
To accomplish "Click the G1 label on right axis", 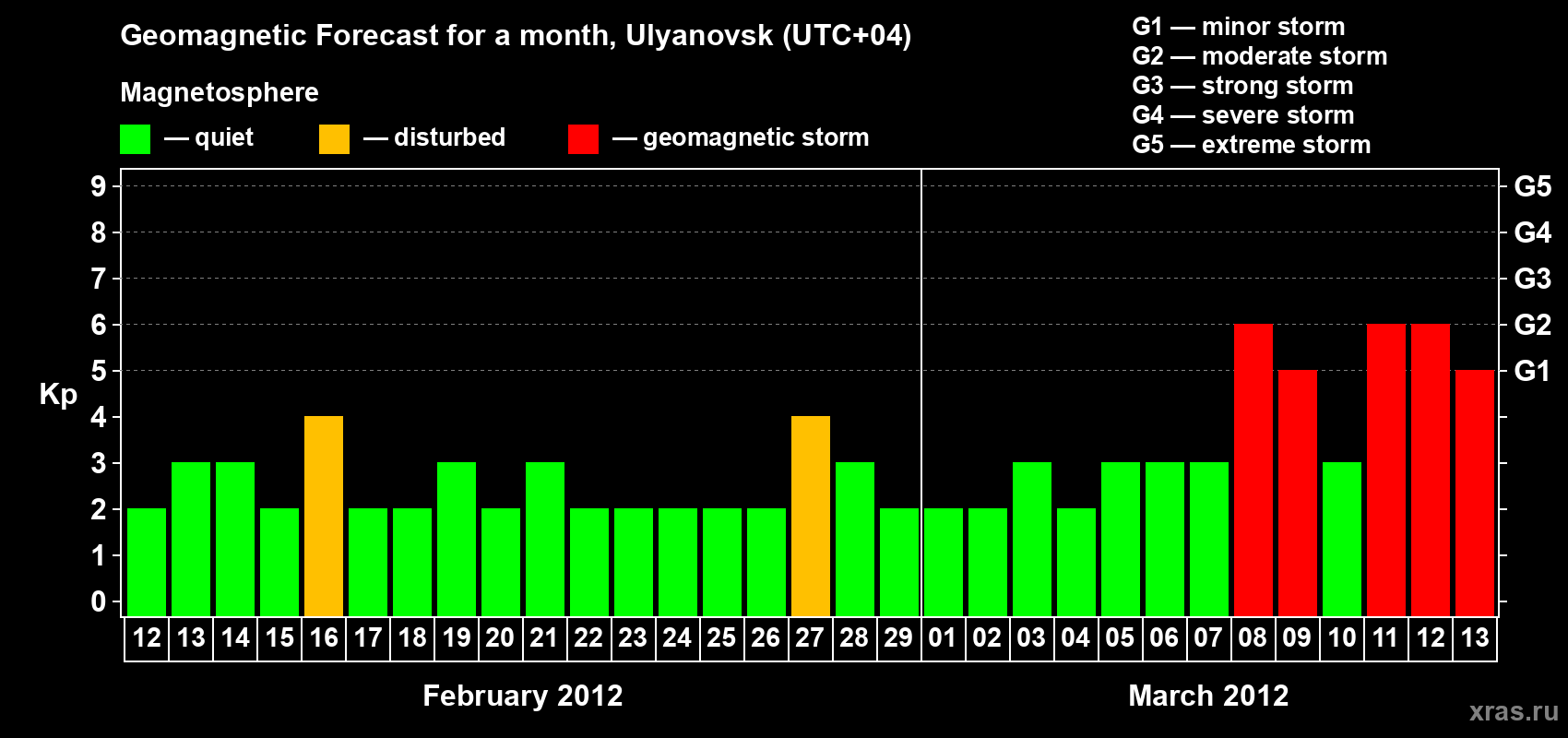I will tap(1532, 371).
